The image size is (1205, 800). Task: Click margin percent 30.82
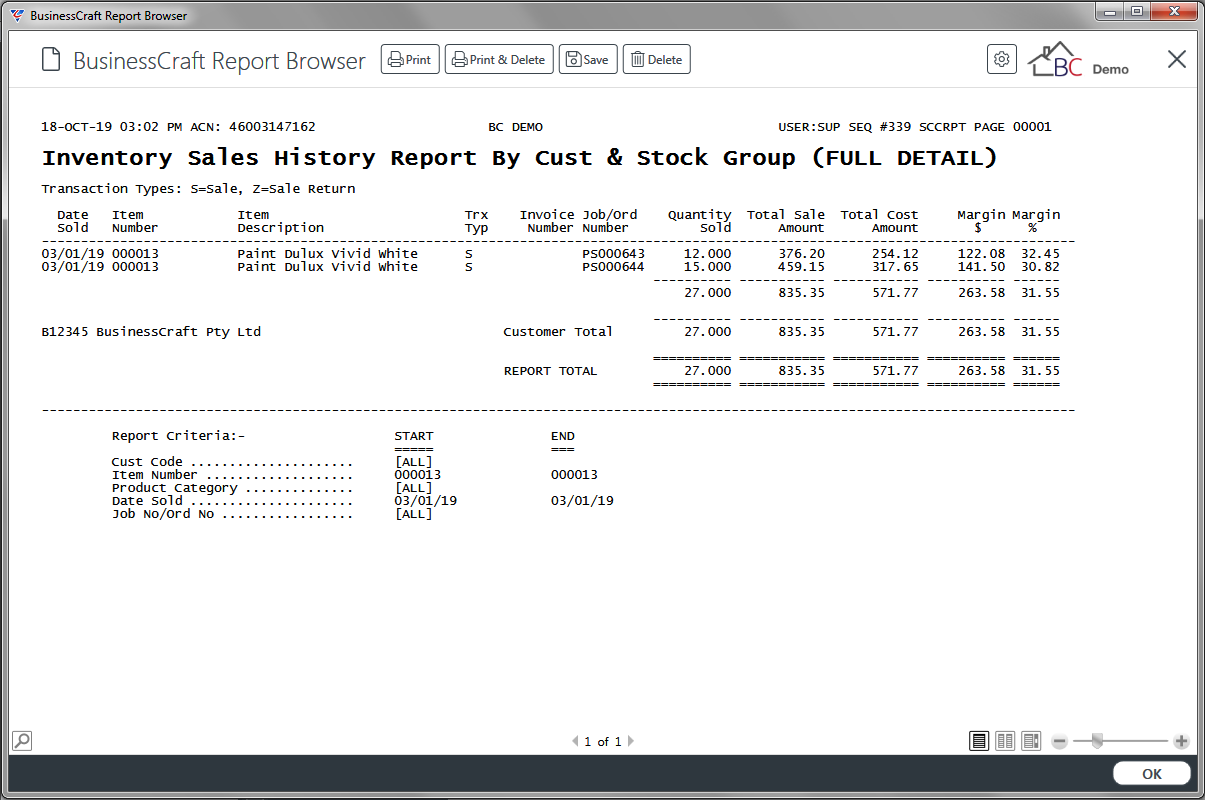point(1040,267)
